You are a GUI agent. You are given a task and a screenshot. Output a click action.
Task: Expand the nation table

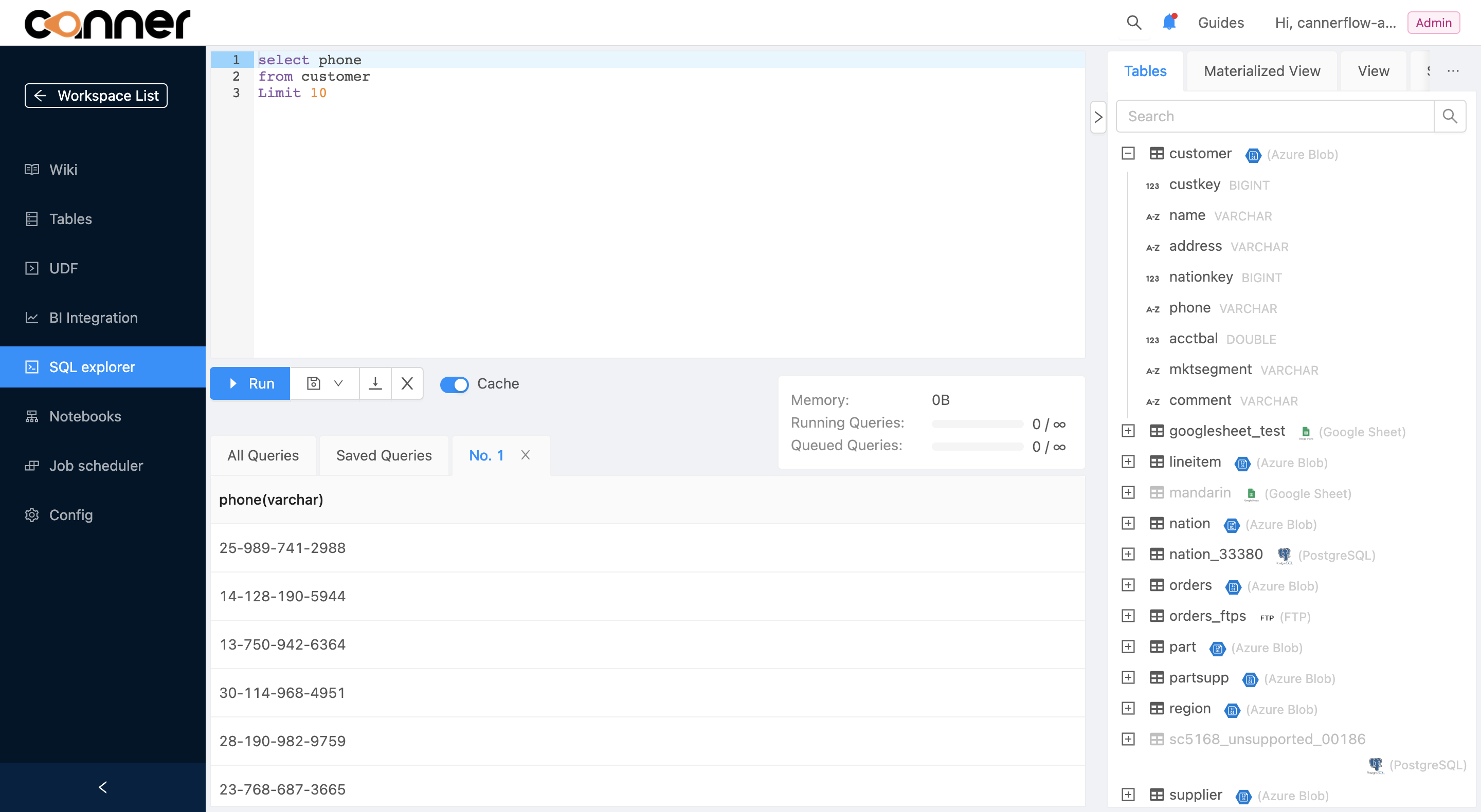click(x=1128, y=524)
